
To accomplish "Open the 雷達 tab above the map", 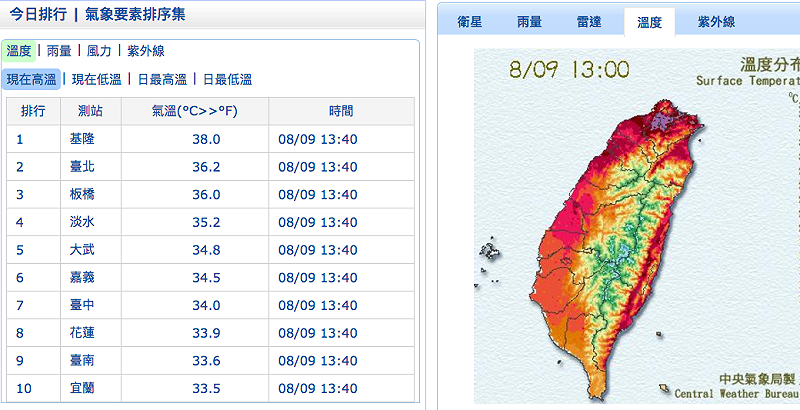I will pyautogui.click(x=589, y=22).
